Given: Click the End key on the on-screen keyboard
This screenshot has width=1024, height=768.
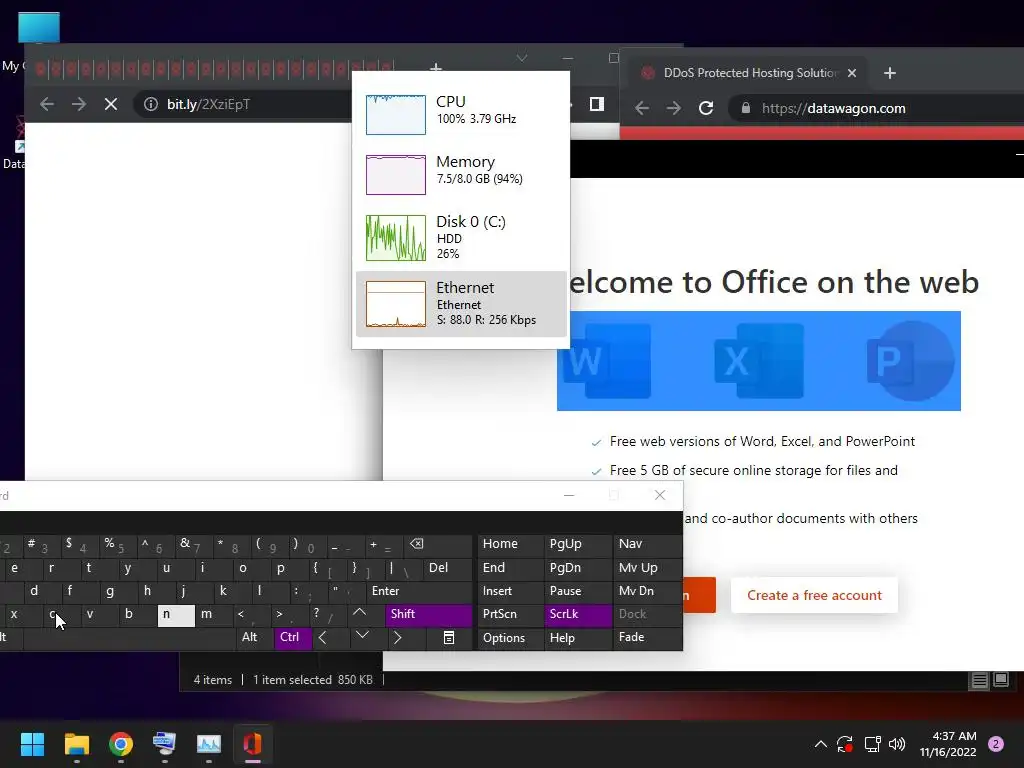Looking at the screenshot, I should point(510,568).
